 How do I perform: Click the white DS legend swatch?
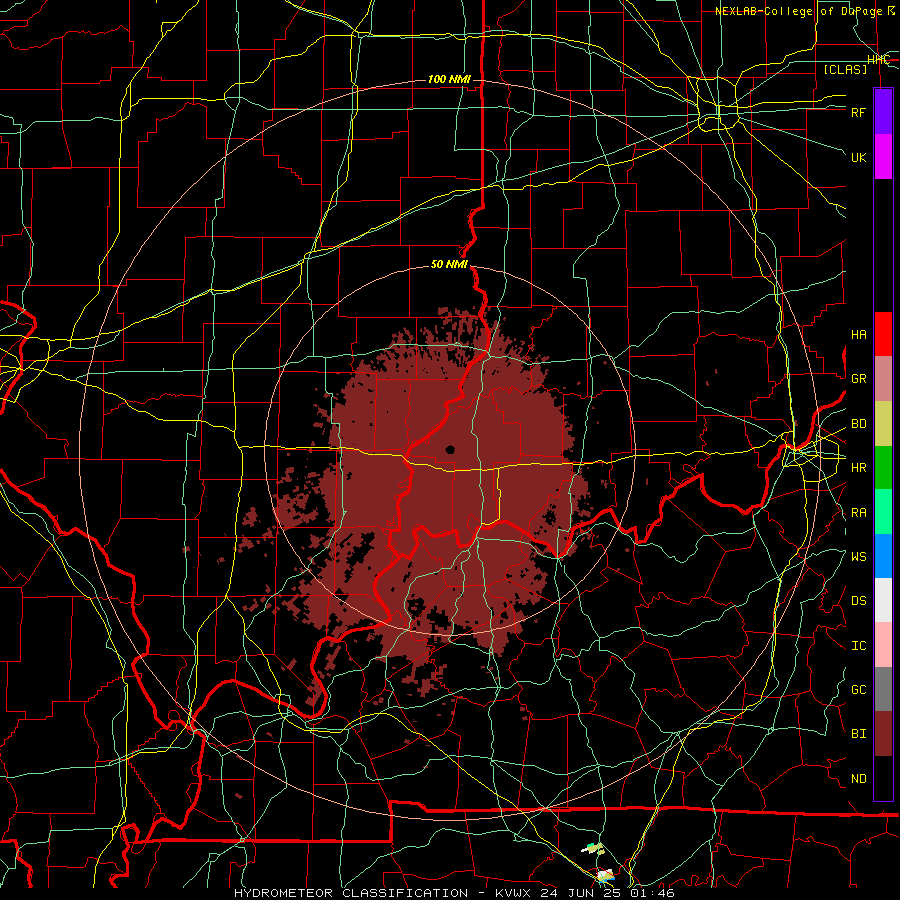coord(883,600)
